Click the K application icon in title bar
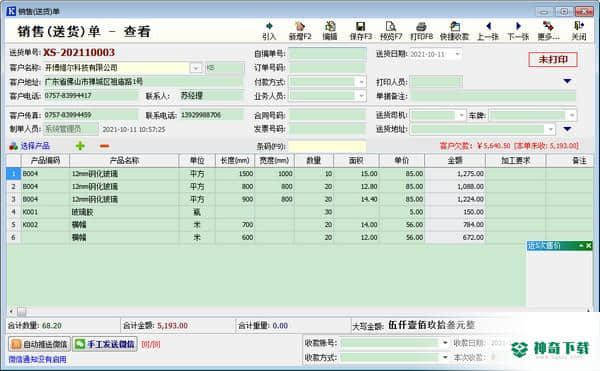 [11, 11]
